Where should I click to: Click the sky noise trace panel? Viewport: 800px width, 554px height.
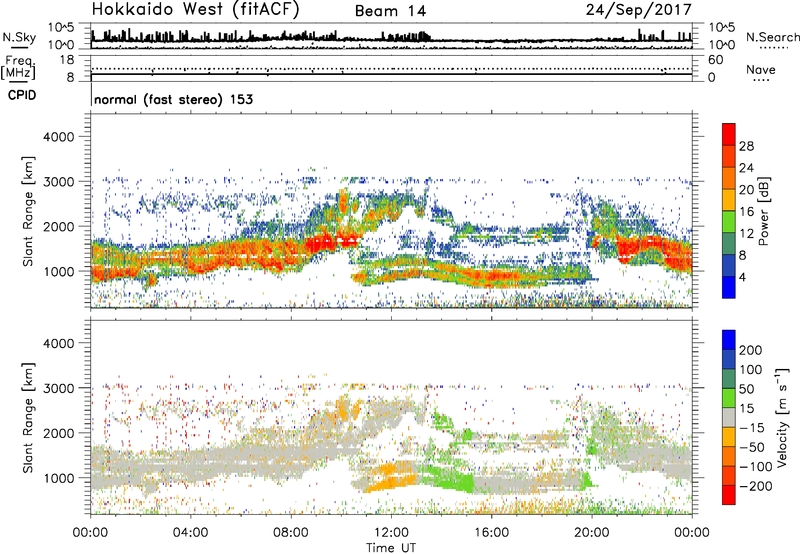coord(391,37)
